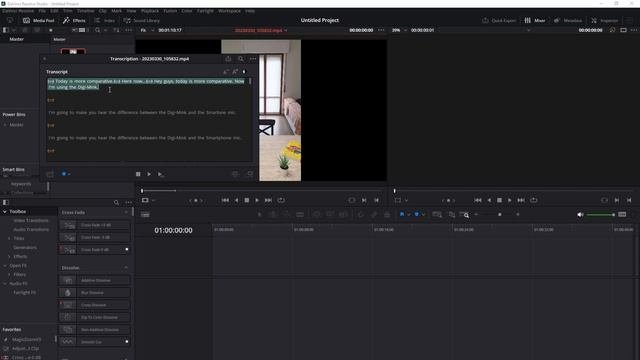This screenshot has width=640, height=360.
Task: Open source clip name dropdown
Action: [285, 30]
